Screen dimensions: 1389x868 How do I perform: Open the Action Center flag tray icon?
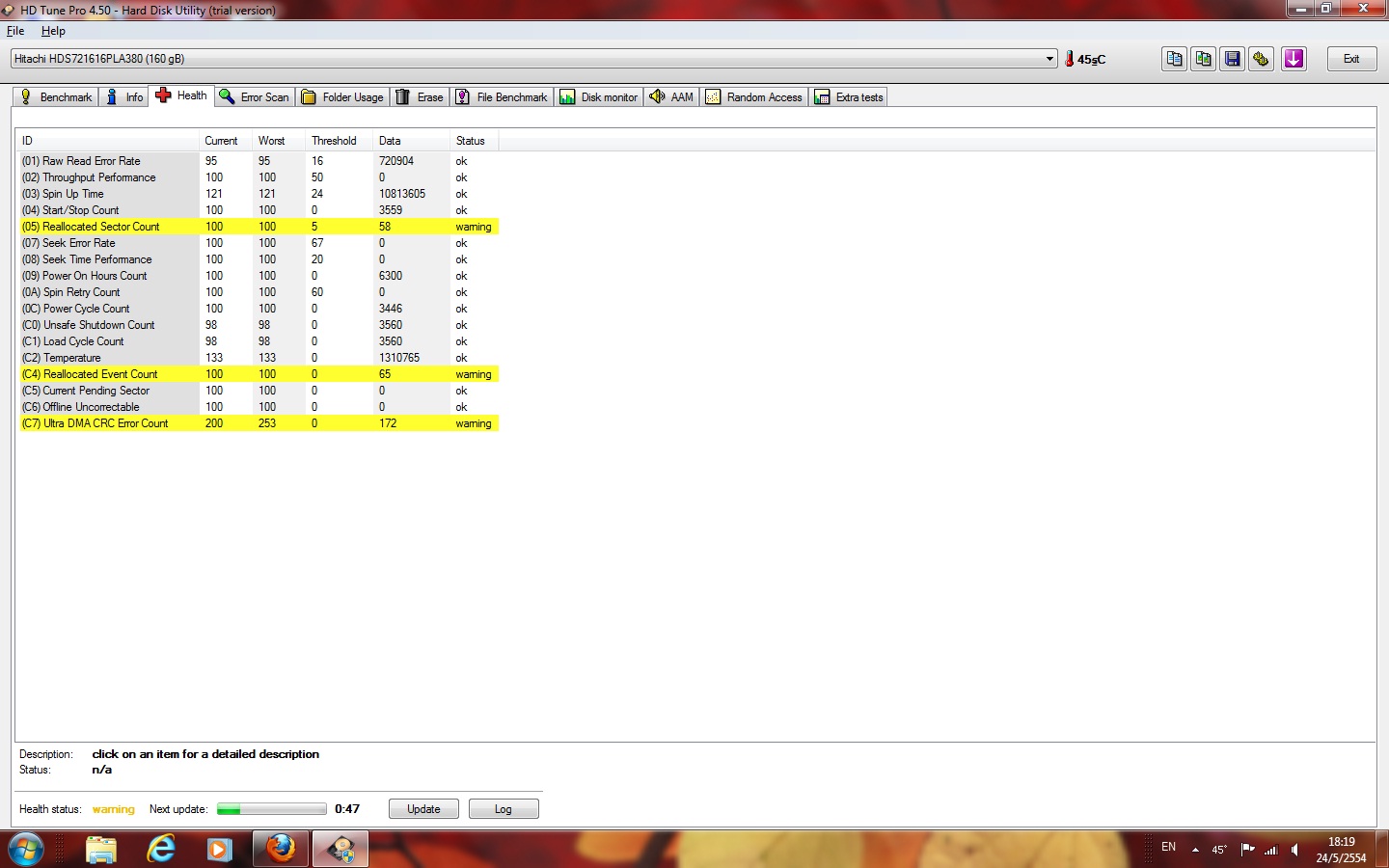click(x=1247, y=849)
